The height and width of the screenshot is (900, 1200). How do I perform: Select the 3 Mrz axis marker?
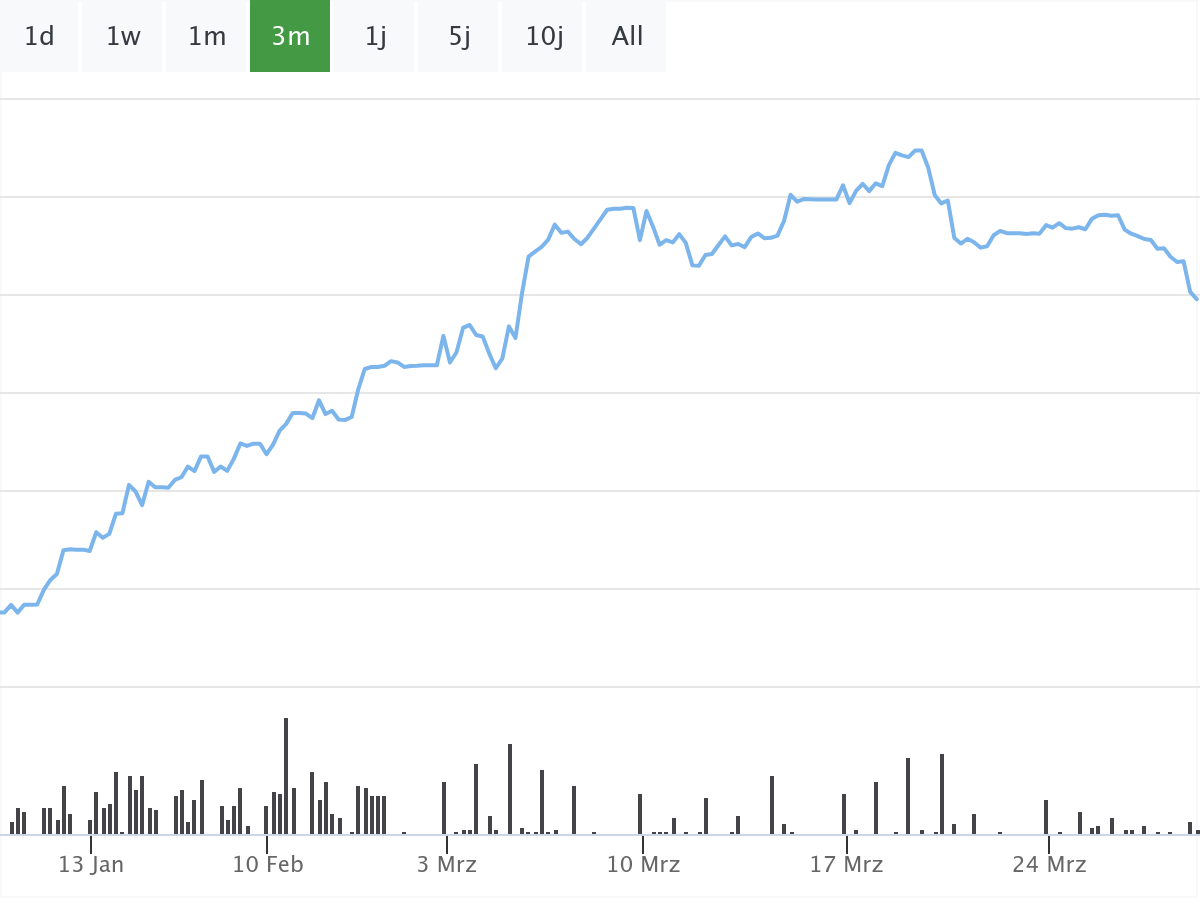click(446, 864)
